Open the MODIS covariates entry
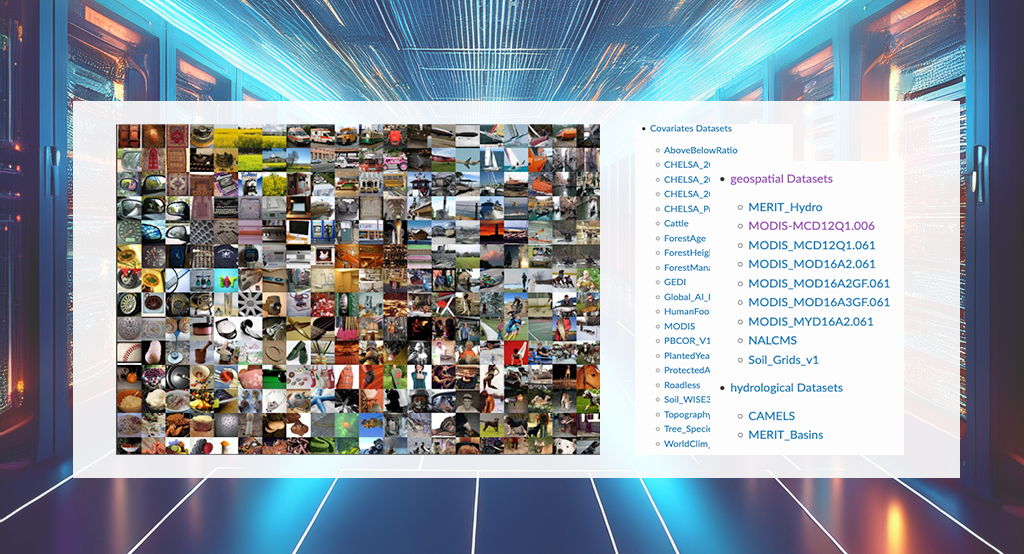The image size is (1024, 554). tap(679, 327)
